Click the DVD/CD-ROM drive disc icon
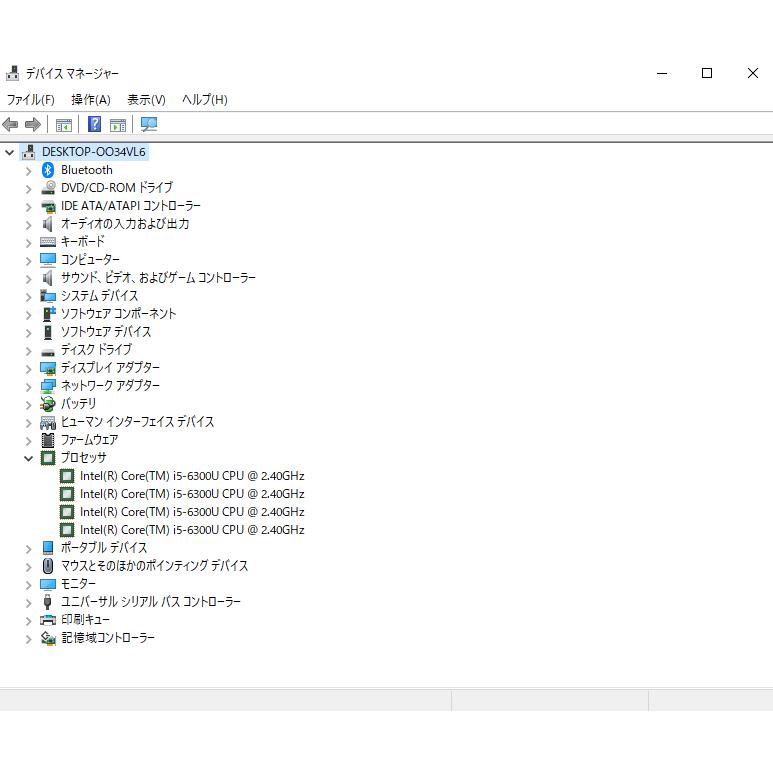Viewport: 773px width, 773px height. tap(48, 188)
